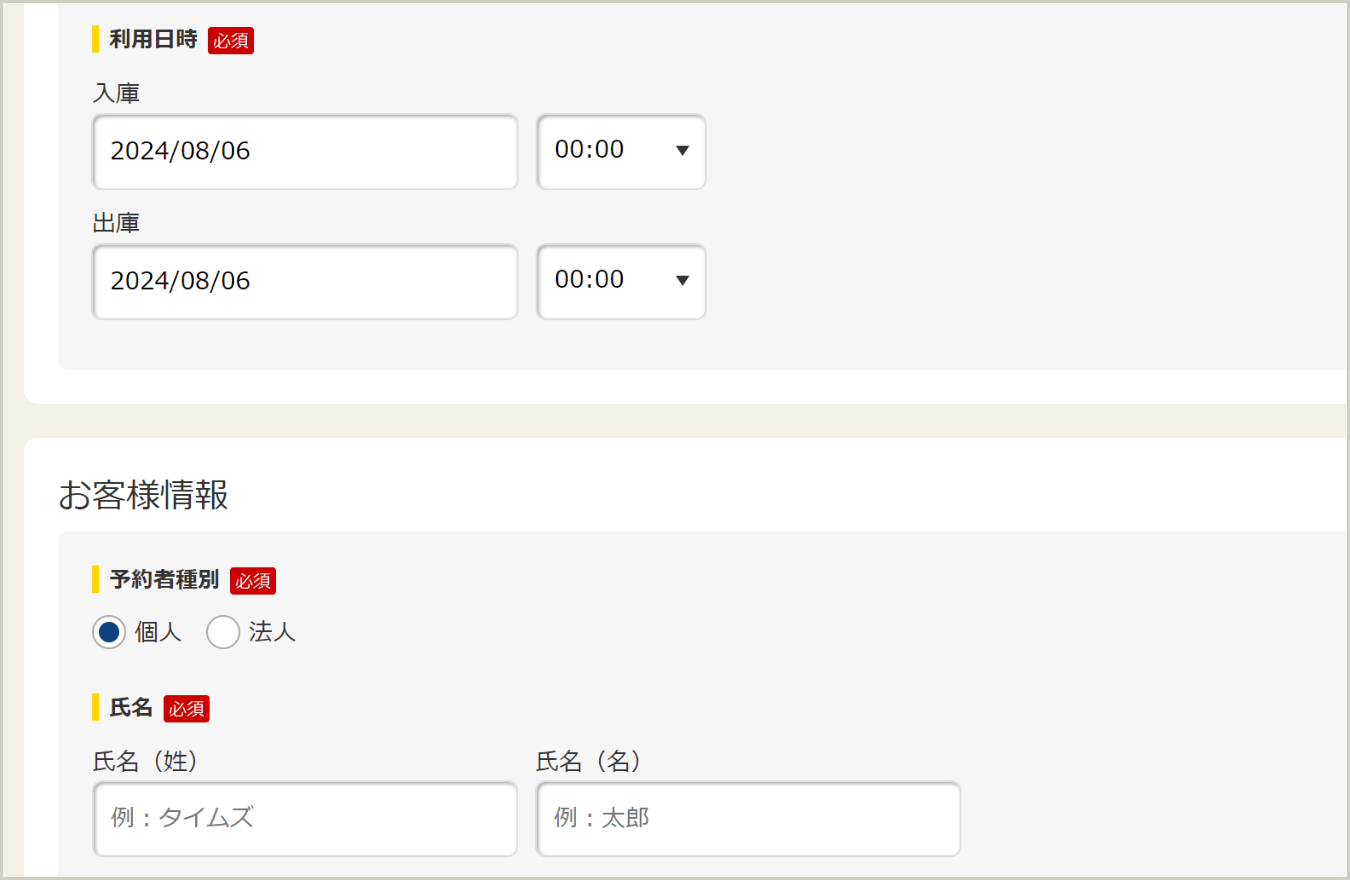1350x880 pixels.
Task: Click the 出庫 label above the date
Action: click(116, 223)
